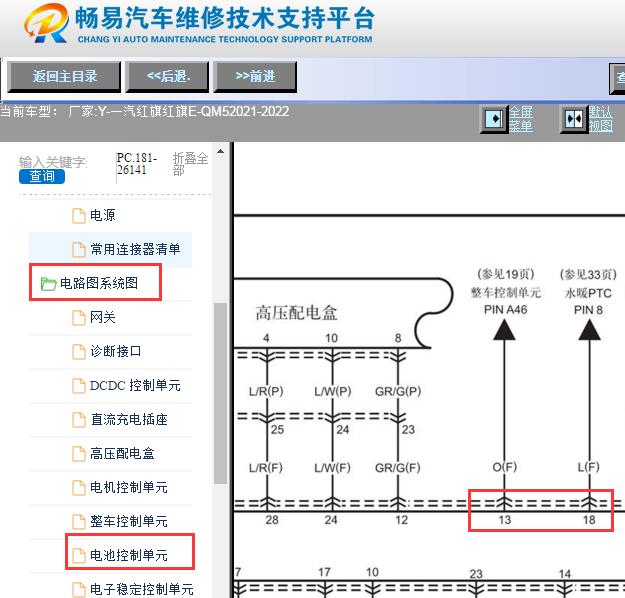Screen dimensions: 625x598
Task: Click the fullscreen menu icon
Action: click(x=494, y=119)
